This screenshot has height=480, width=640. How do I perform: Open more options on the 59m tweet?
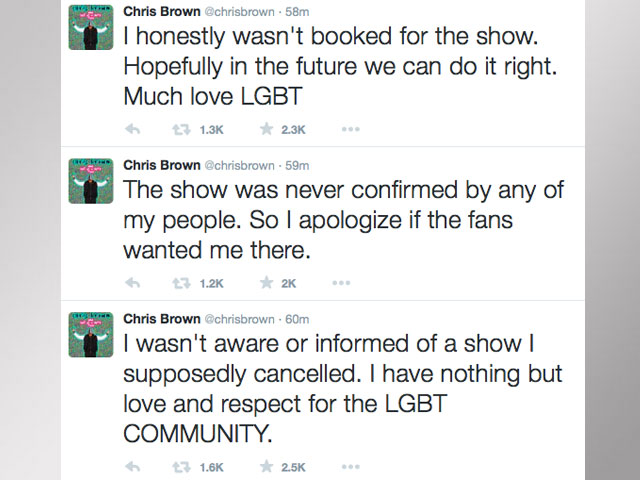click(341, 283)
